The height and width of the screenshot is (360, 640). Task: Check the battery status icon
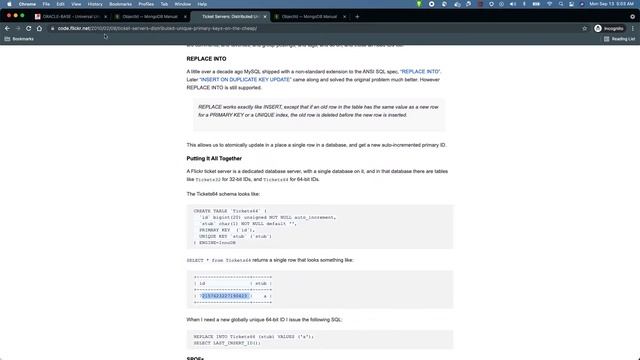536,4
